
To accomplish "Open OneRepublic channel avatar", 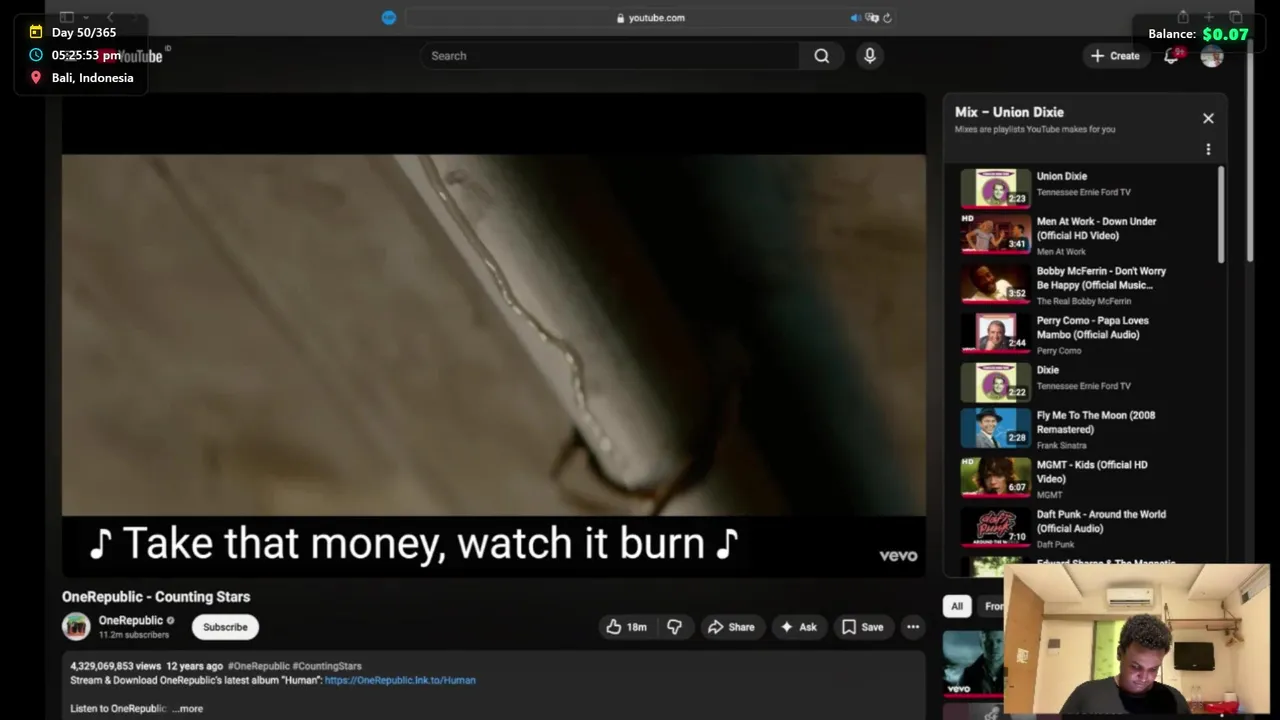I will (76, 627).
